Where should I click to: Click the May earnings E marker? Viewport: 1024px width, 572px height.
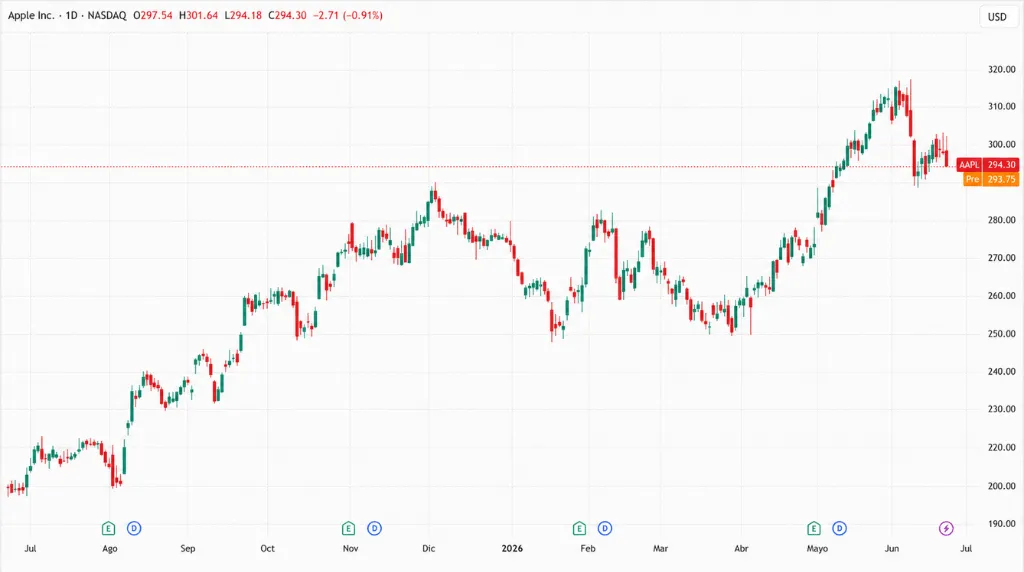[x=814, y=528]
